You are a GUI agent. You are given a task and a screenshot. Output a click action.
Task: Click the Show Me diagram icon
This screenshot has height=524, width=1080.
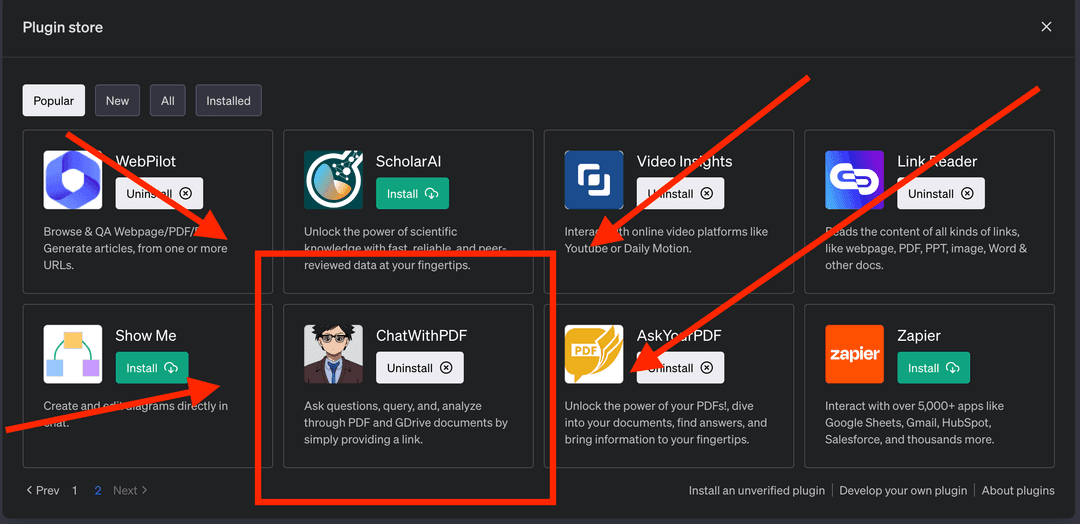(73, 354)
